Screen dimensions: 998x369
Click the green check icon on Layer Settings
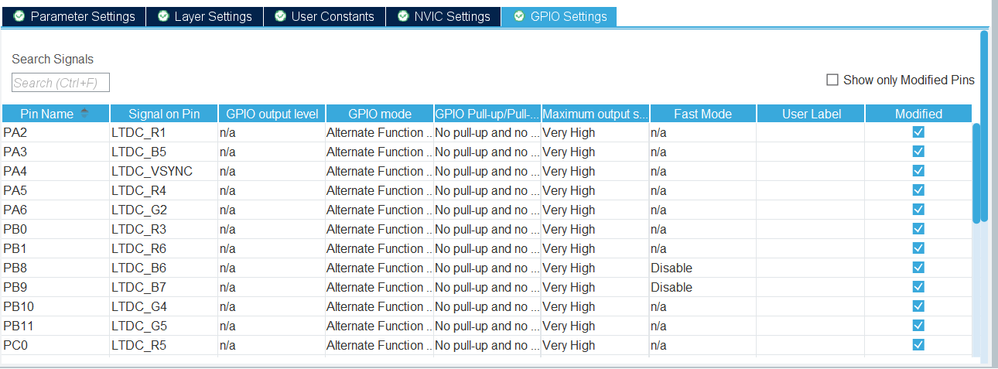click(x=163, y=16)
